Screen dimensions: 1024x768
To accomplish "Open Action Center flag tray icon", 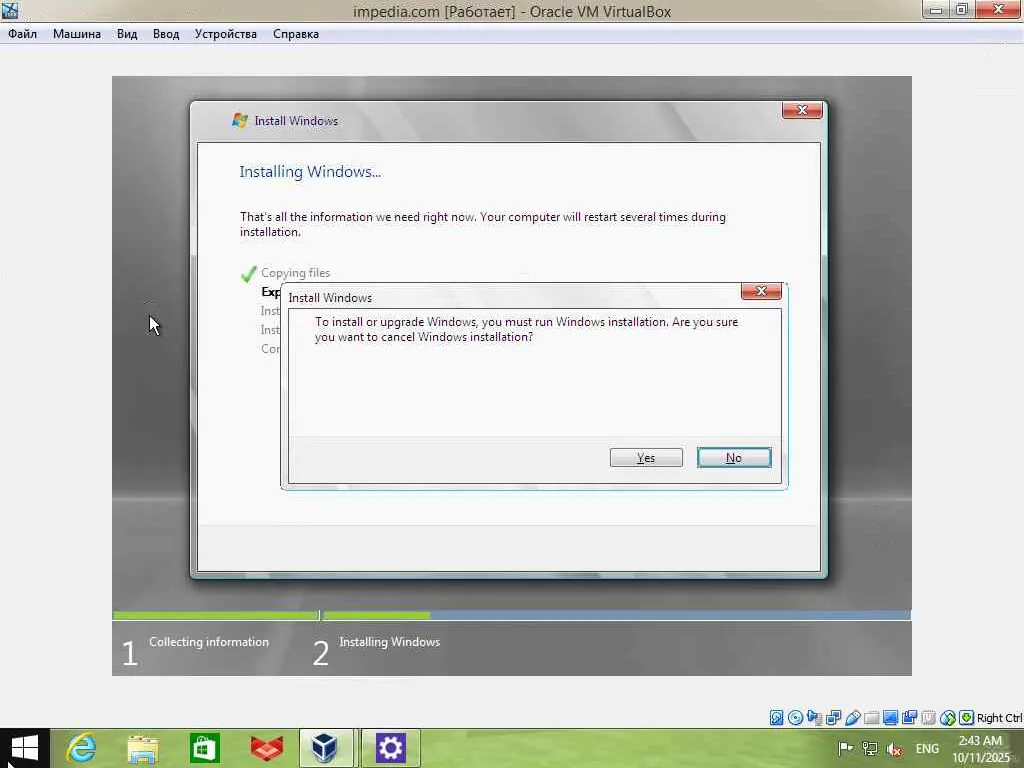I will click(845, 748).
